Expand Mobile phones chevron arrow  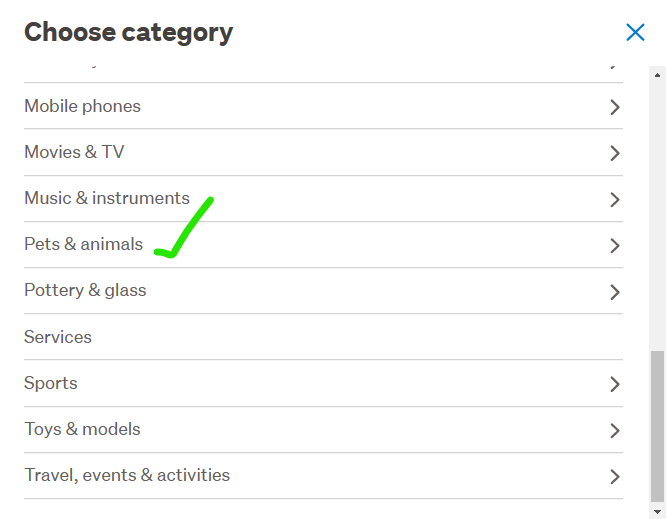pyautogui.click(x=615, y=107)
